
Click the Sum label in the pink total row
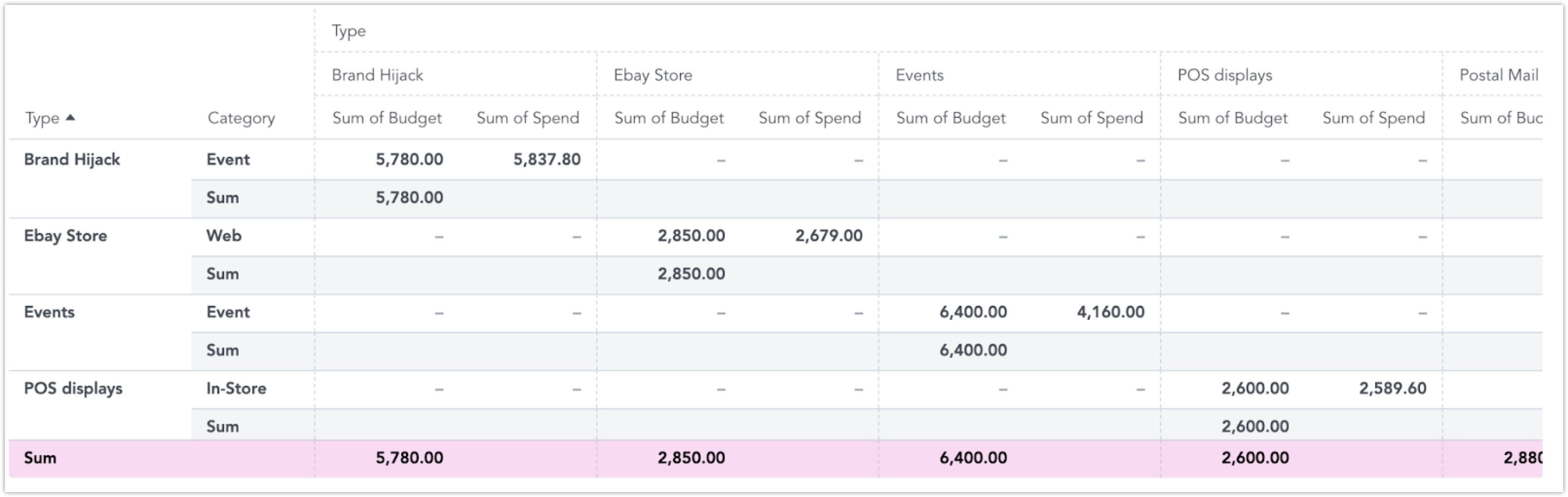click(40, 458)
